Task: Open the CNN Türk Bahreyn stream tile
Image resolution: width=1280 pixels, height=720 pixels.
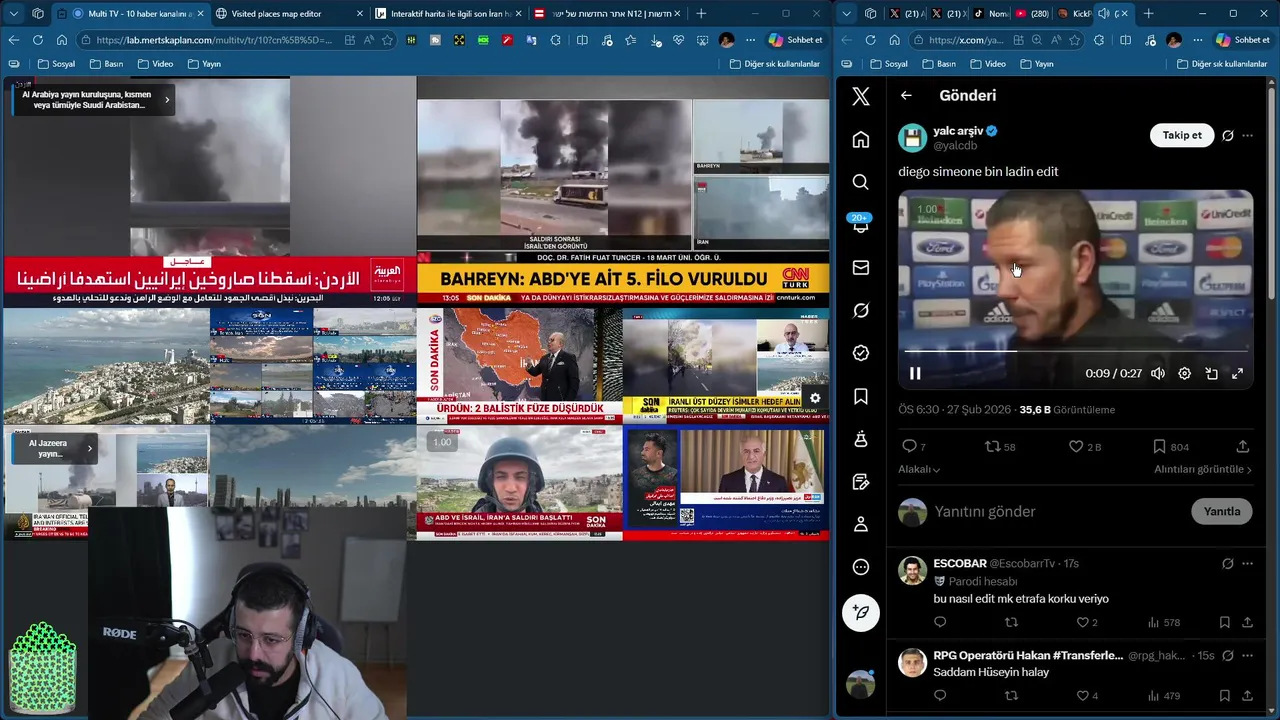Action: coord(623,190)
